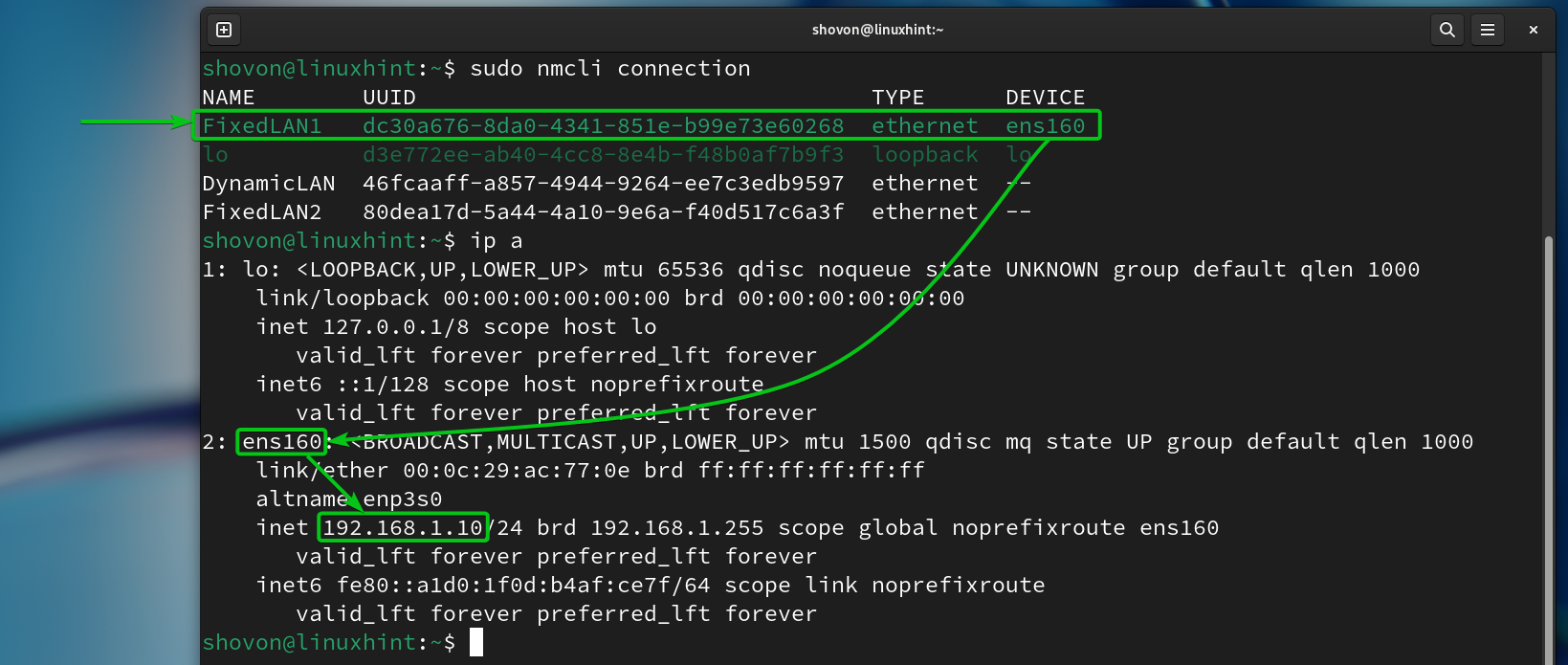Click the search icon in the header bar

click(x=1447, y=30)
